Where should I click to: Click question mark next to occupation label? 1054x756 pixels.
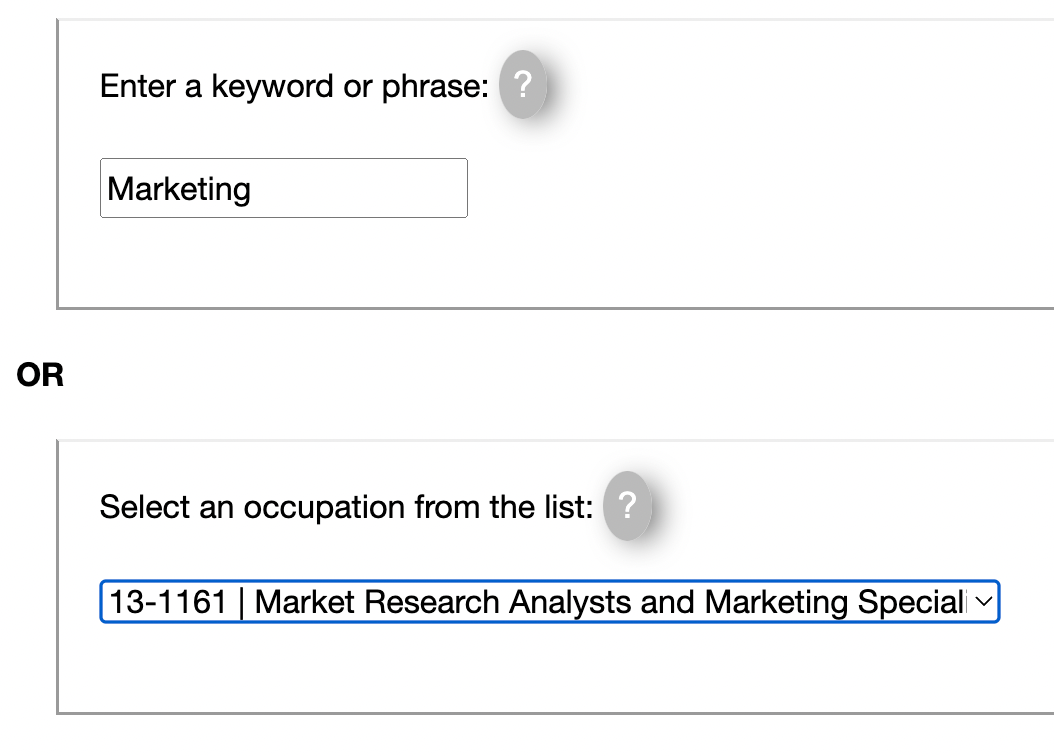point(627,506)
